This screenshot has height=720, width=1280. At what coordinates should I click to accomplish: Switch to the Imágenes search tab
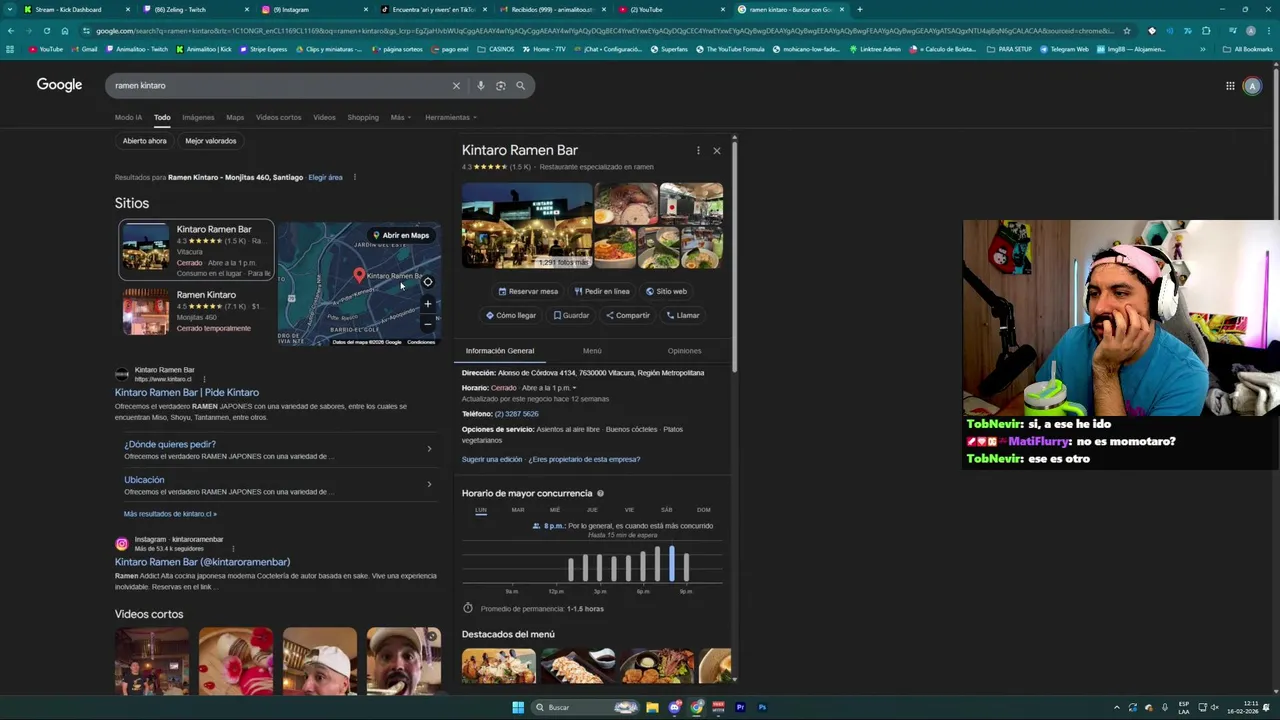tap(198, 117)
